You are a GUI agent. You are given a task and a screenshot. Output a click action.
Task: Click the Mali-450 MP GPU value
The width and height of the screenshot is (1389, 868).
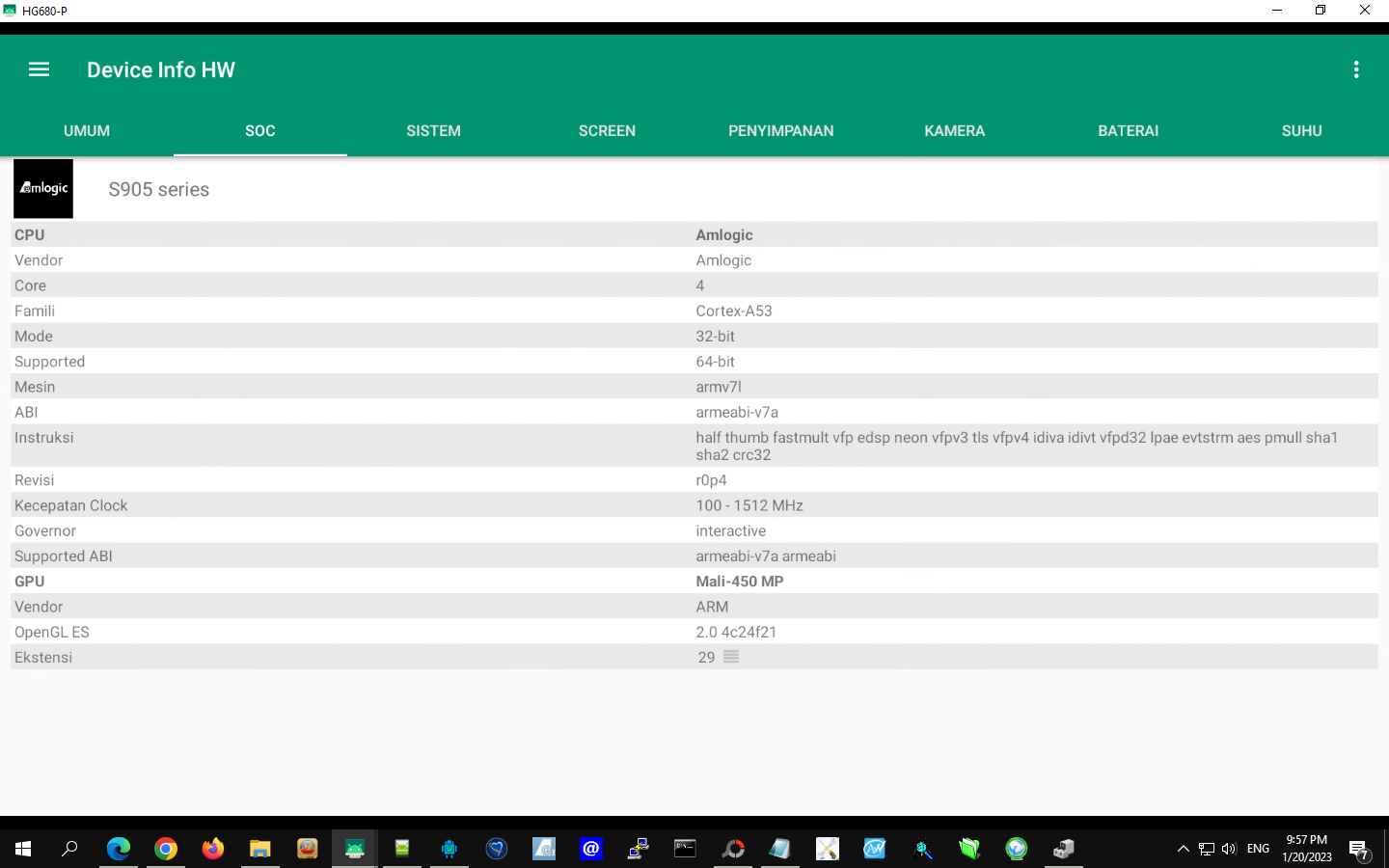tap(740, 582)
